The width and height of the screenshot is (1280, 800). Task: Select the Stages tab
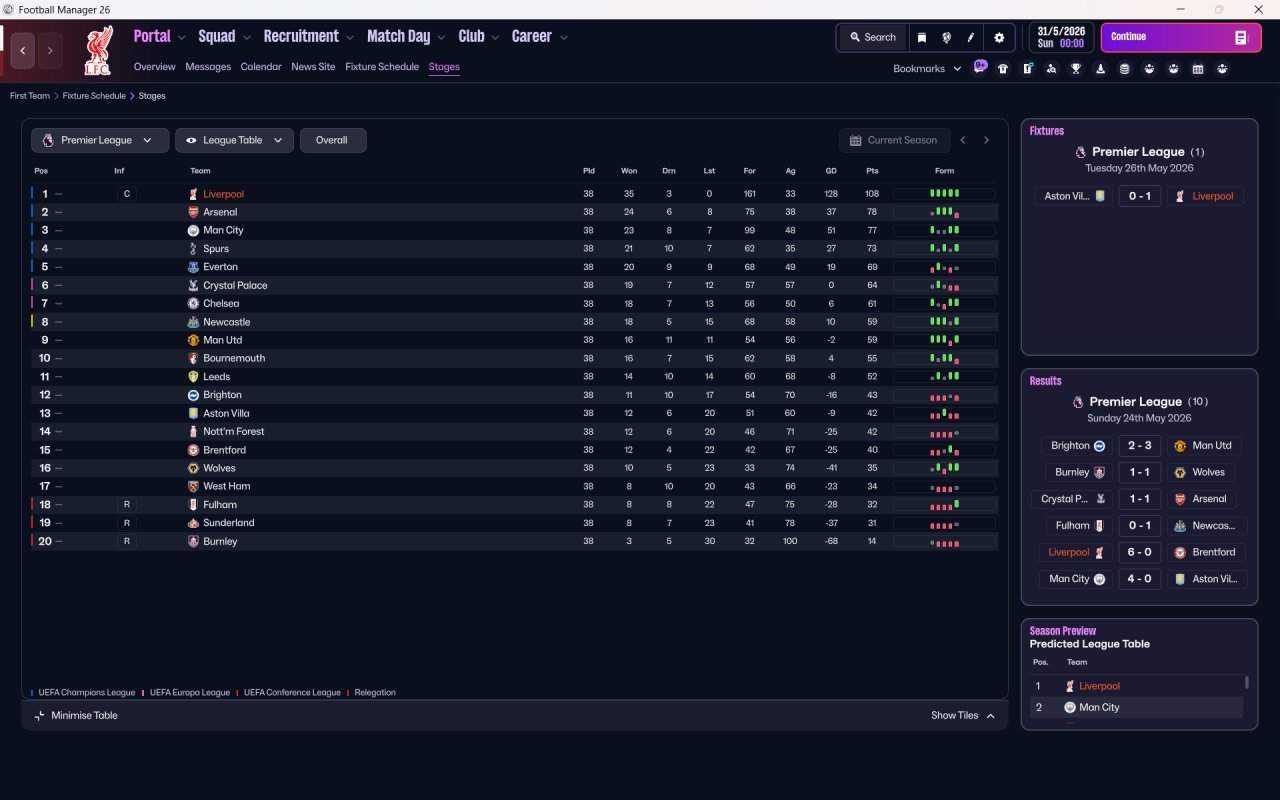(x=444, y=67)
